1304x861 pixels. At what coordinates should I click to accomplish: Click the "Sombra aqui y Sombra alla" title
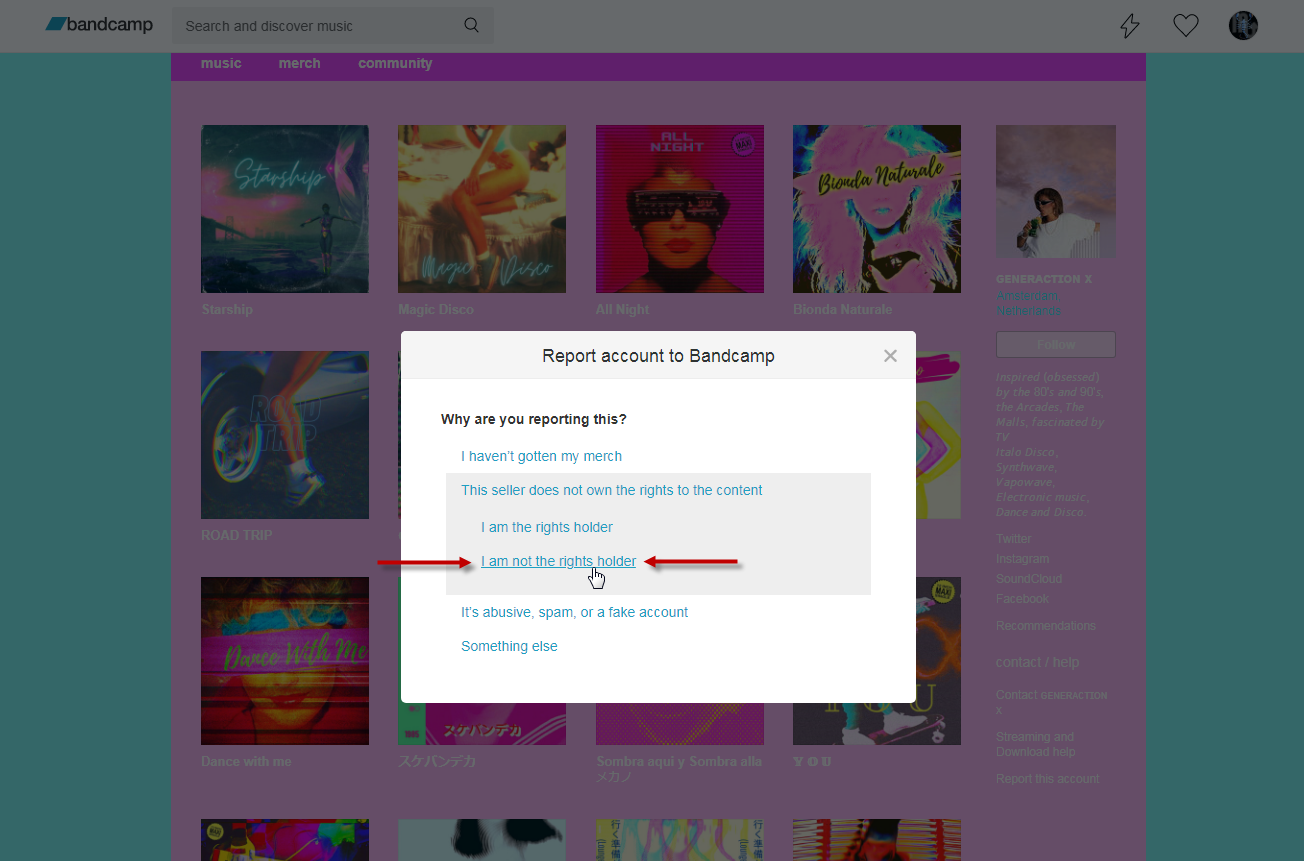click(679, 762)
